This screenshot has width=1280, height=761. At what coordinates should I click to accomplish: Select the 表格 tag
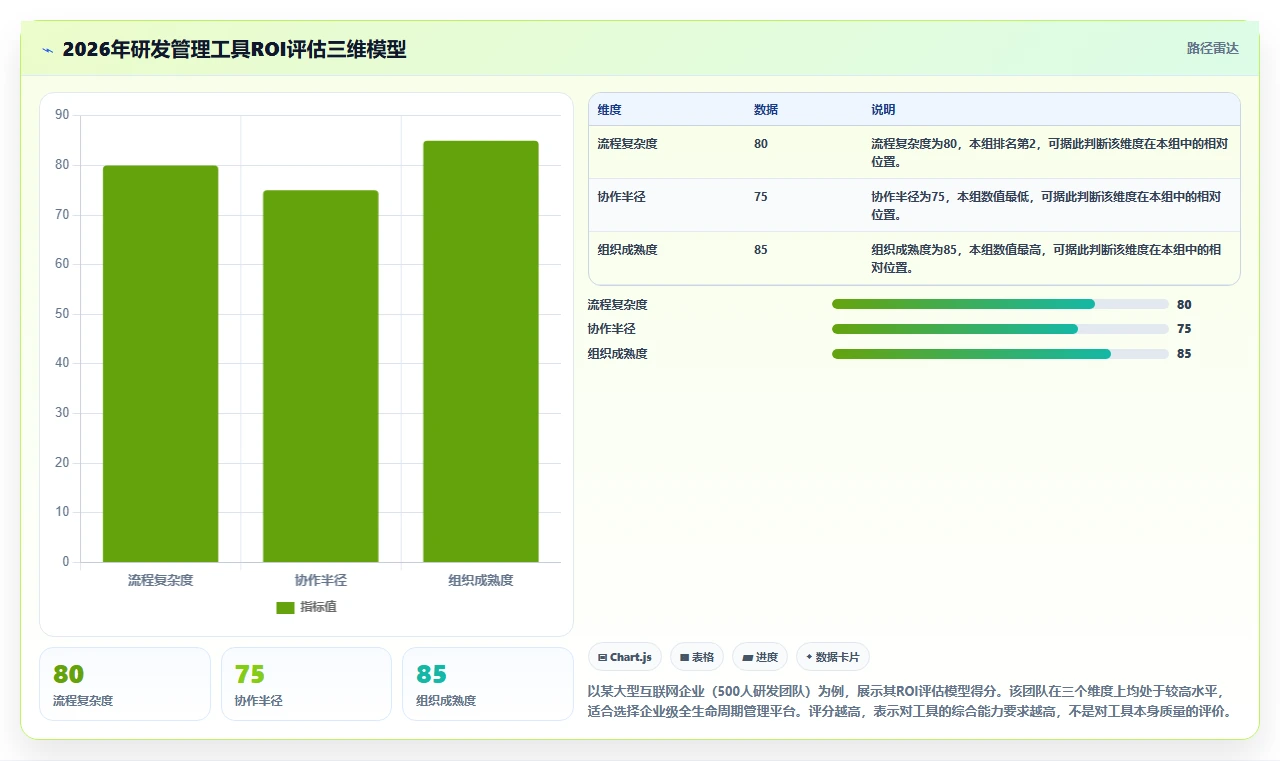point(697,657)
